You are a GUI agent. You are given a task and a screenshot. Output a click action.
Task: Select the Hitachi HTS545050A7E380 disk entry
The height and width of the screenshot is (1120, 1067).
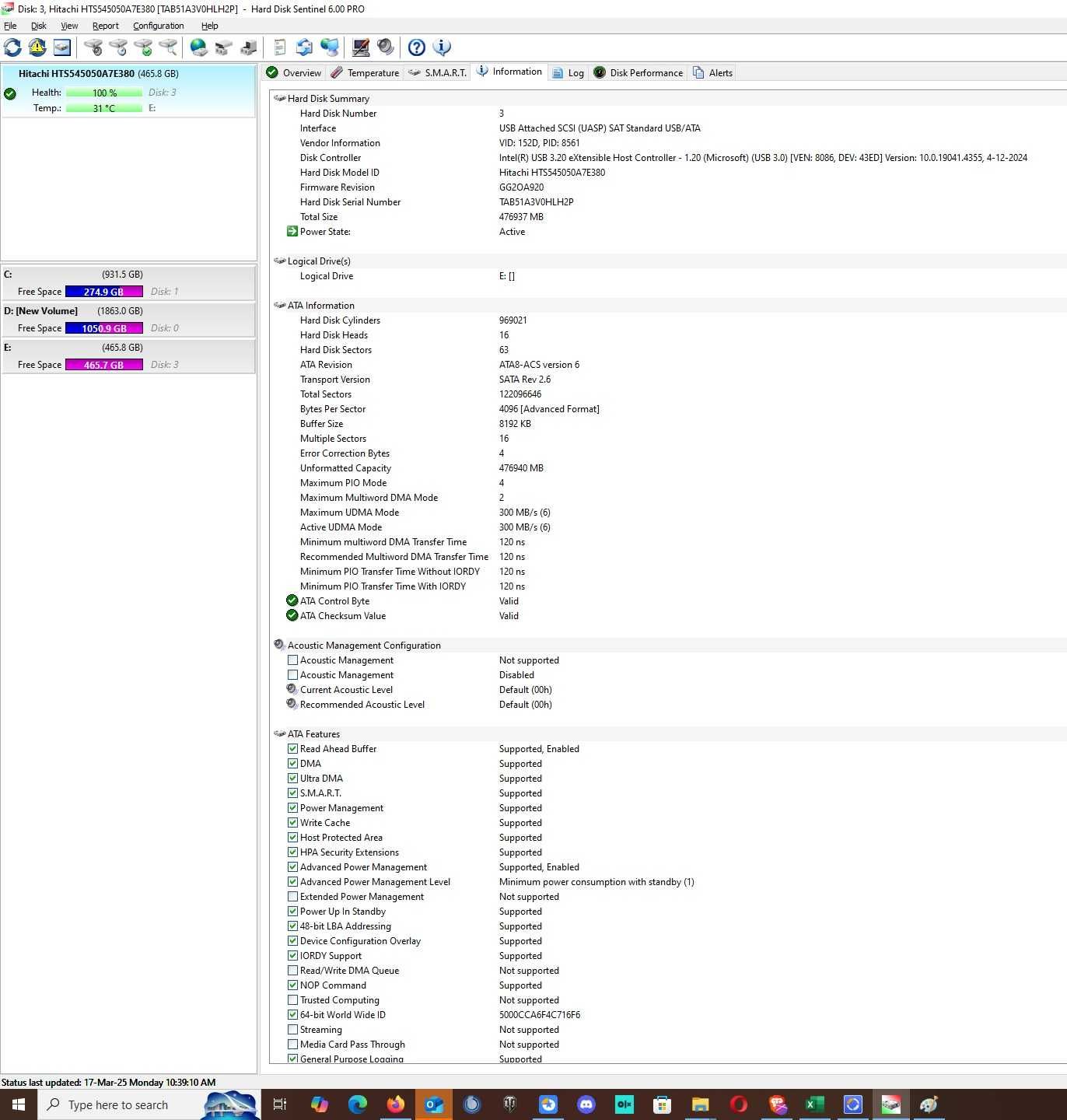click(x=128, y=91)
